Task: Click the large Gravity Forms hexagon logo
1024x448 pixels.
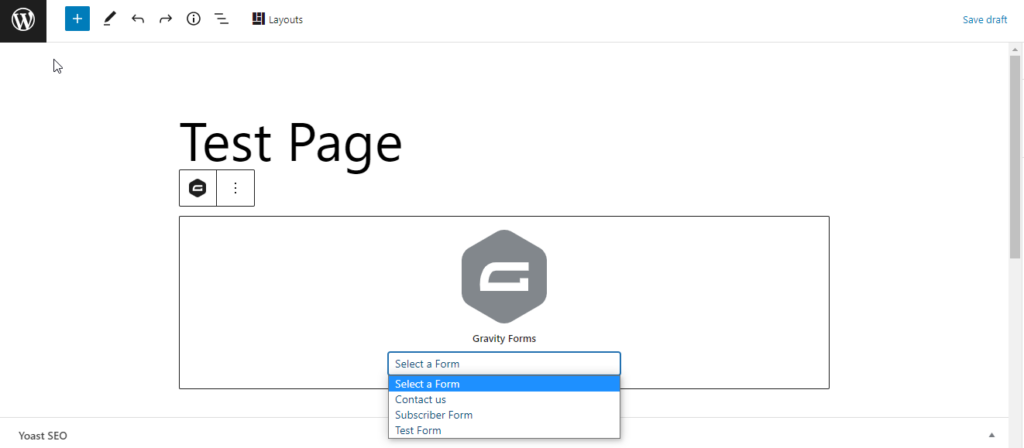Action: pyautogui.click(x=504, y=276)
